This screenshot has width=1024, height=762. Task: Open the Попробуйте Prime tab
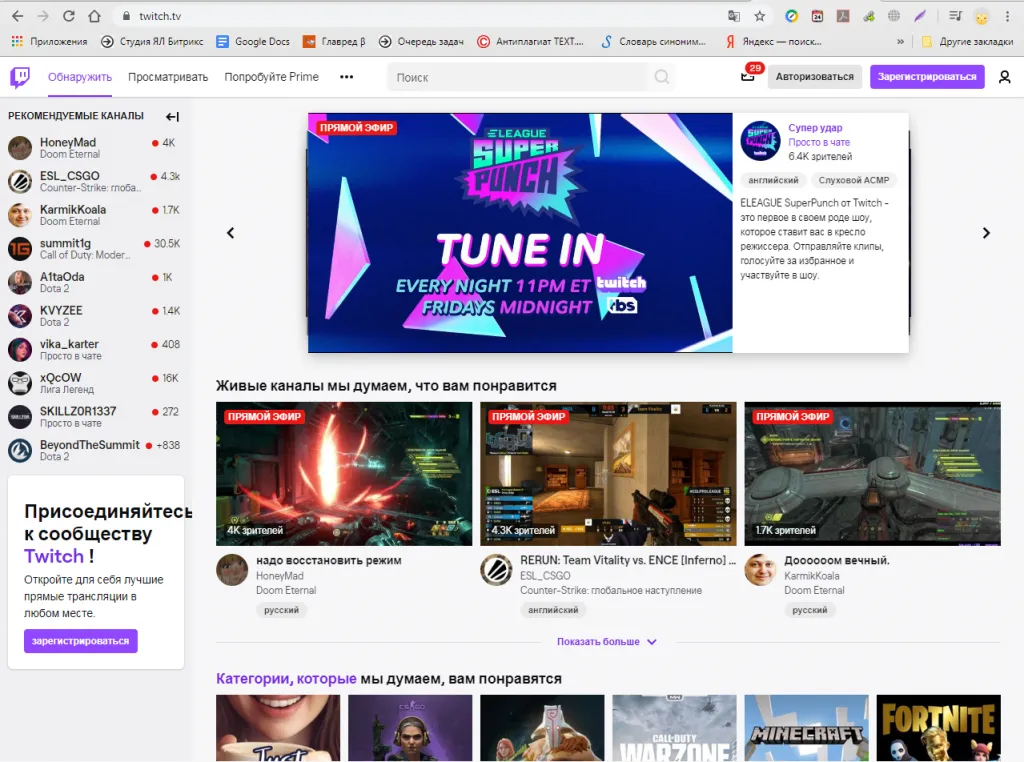tap(272, 77)
